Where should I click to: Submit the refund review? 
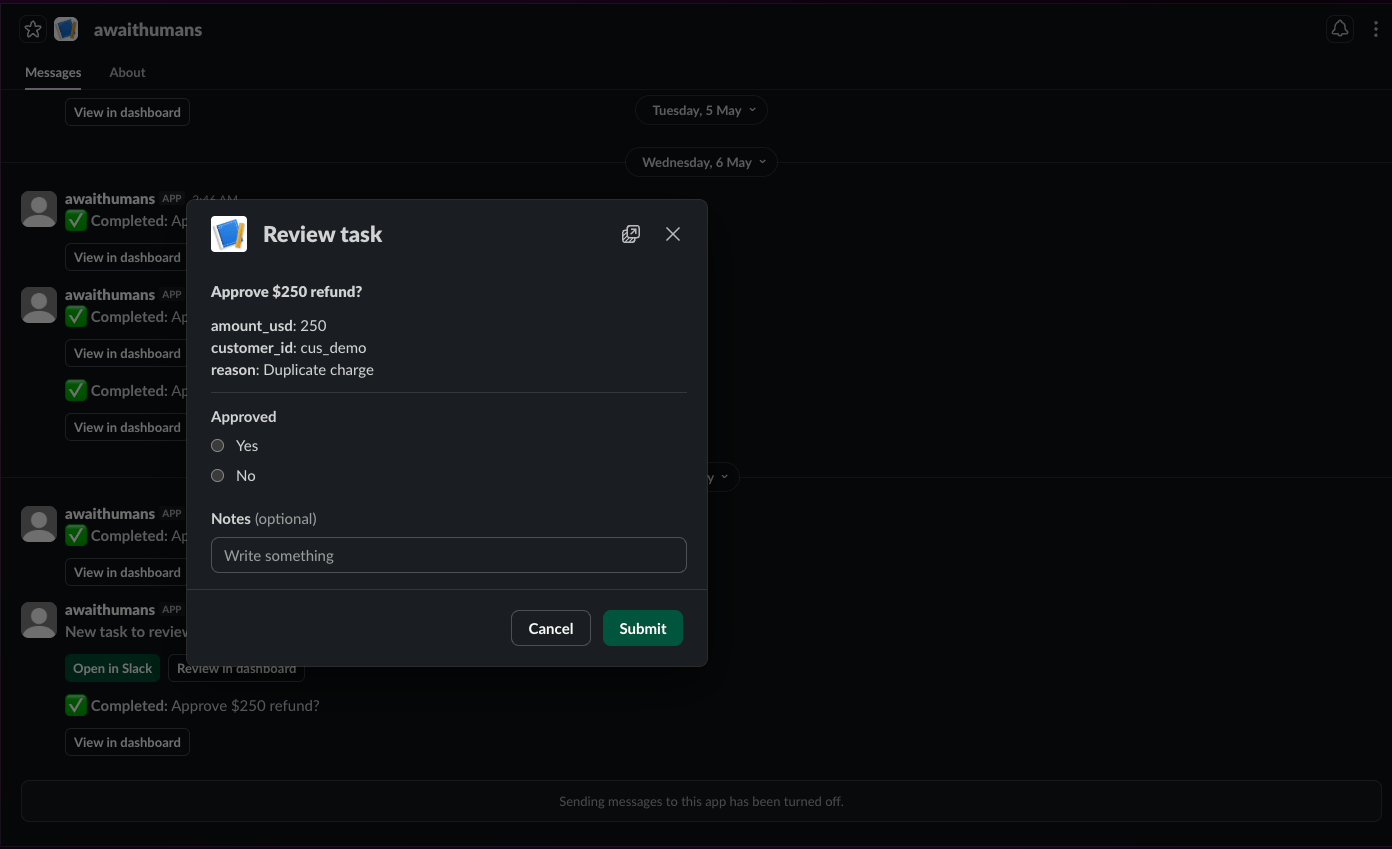[643, 628]
